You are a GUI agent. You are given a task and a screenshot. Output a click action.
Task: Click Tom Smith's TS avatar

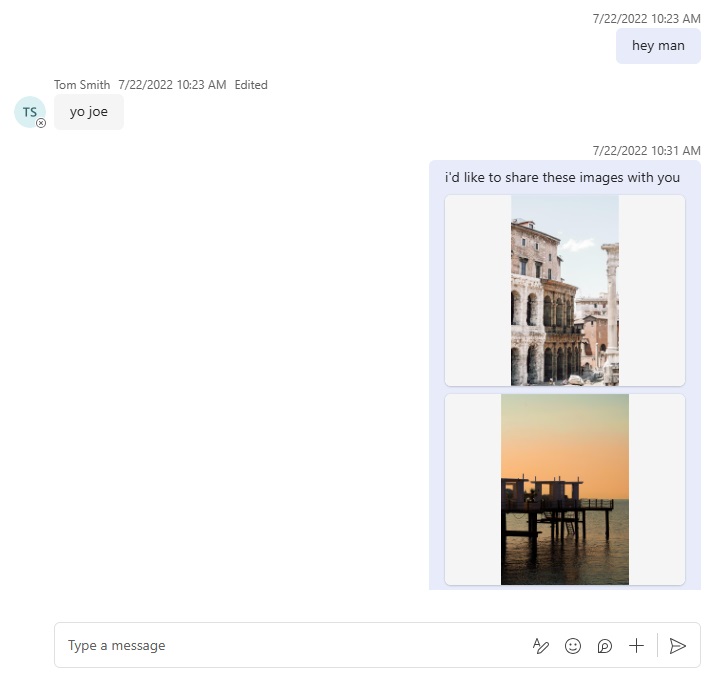pos(29,112)
